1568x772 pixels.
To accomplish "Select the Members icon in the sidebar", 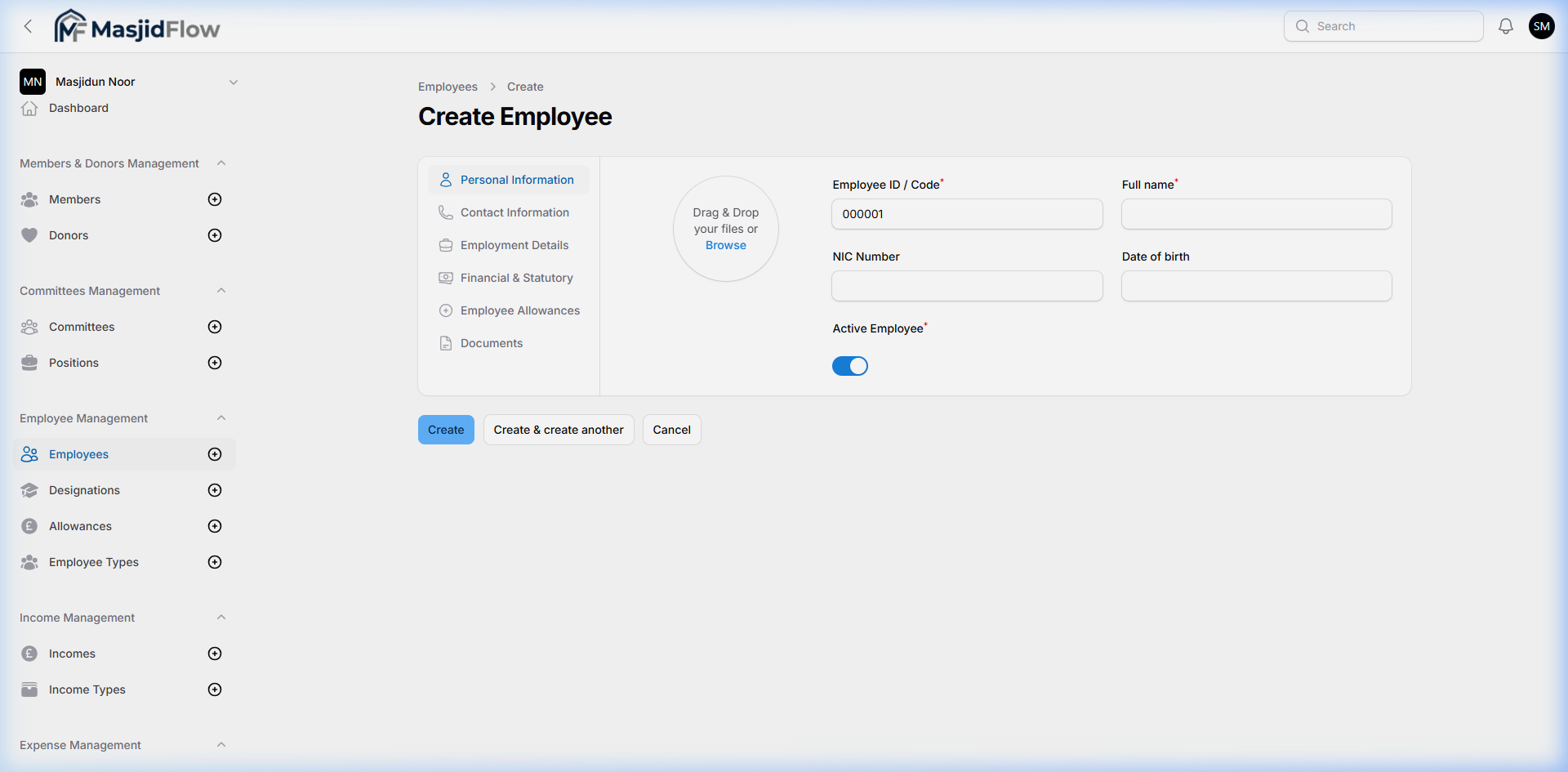I will click(x=29, y=199).
